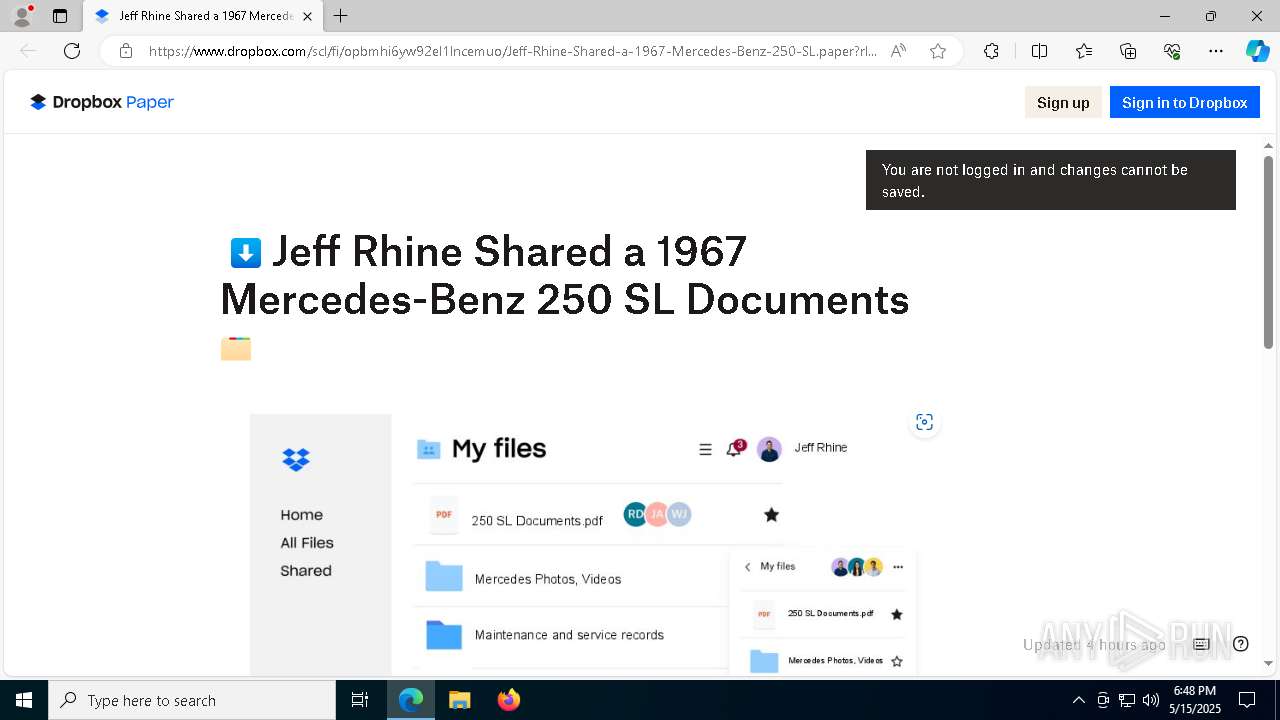Screen dimensions: 1280x720
Task: Open File Explorer from taskbar
Action: click(459, 700)
